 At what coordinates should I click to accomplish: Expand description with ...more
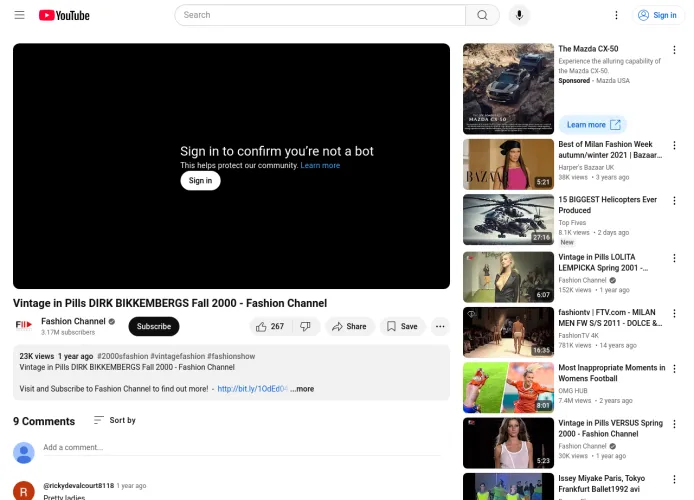tap(302, 389)
